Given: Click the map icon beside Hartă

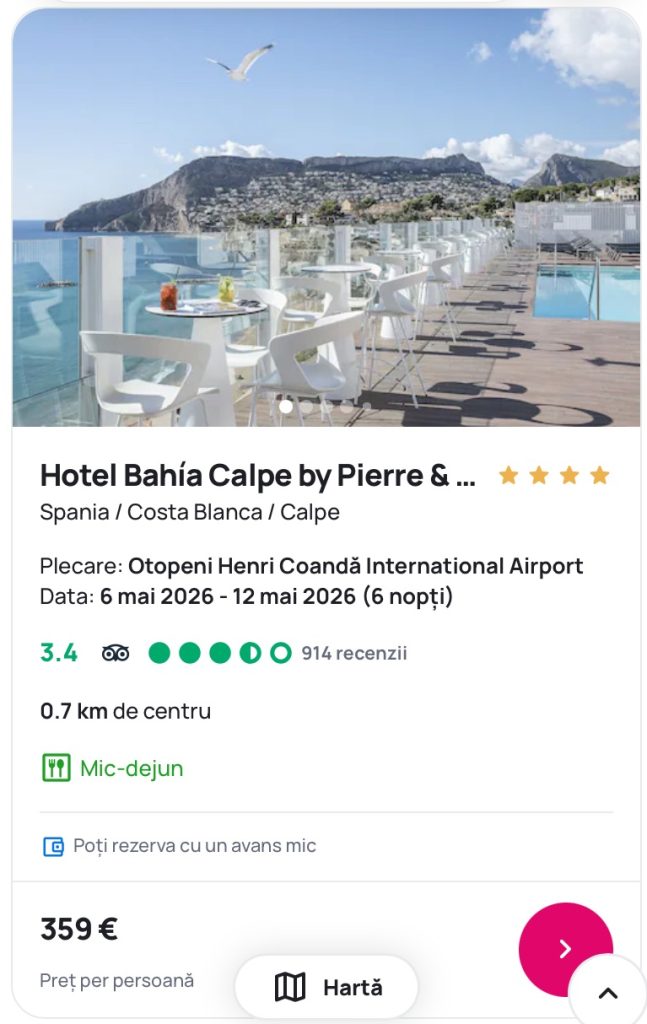Looking at the screenshot, I should point(290,987).
